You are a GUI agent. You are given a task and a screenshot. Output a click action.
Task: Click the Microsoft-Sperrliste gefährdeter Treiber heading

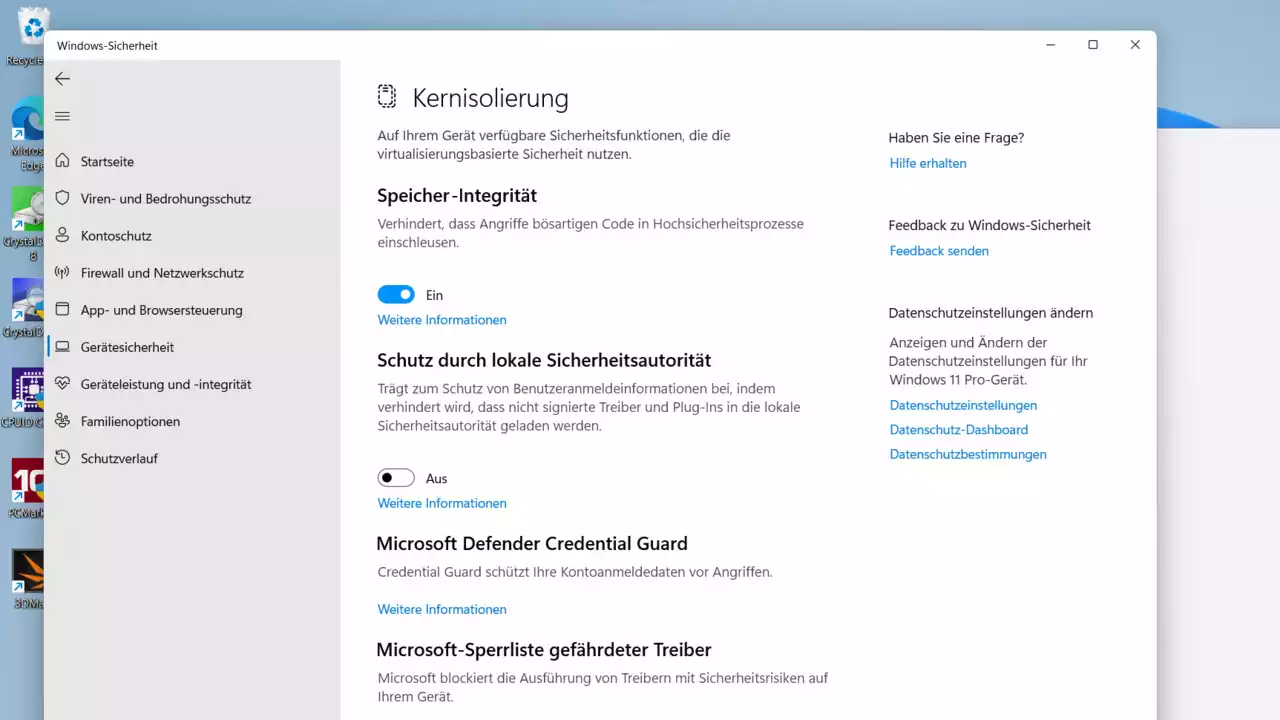(544, 649)
